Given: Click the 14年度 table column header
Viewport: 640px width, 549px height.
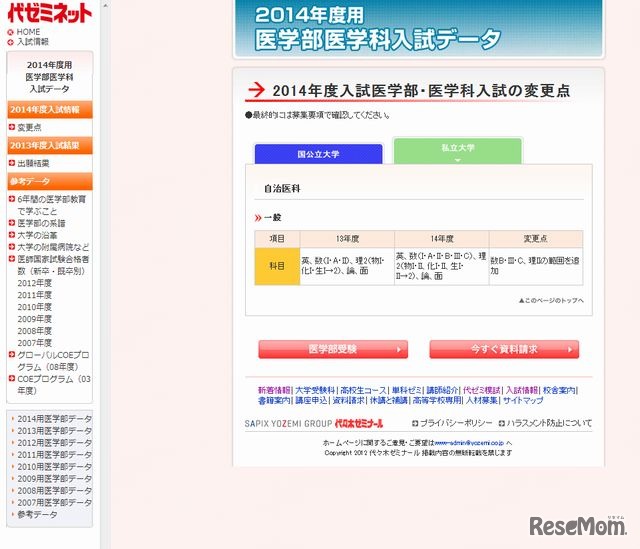Looking at the screenshot, I should 442,239.
